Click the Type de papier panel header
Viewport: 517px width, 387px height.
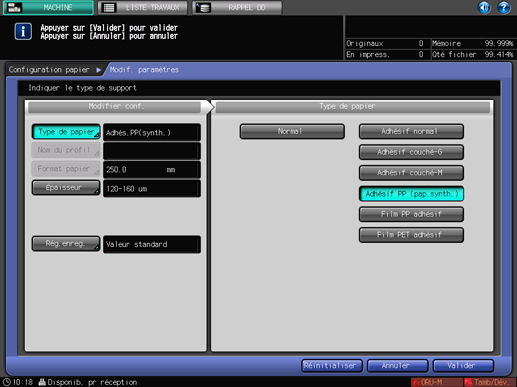(x=353, y=107)
